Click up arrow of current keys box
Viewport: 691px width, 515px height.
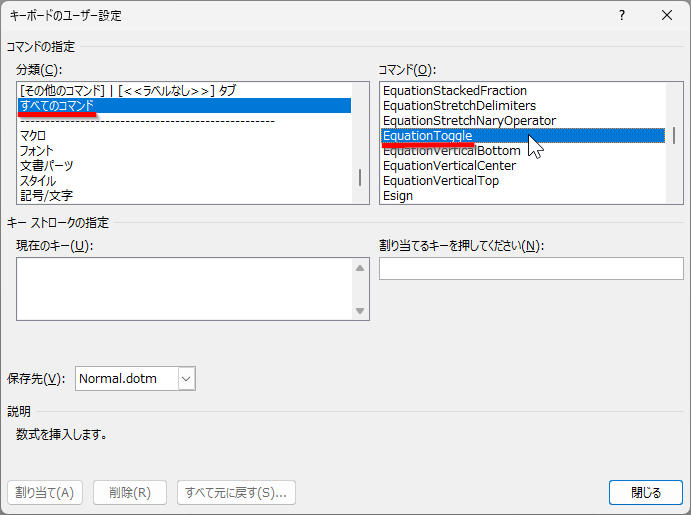360,268
